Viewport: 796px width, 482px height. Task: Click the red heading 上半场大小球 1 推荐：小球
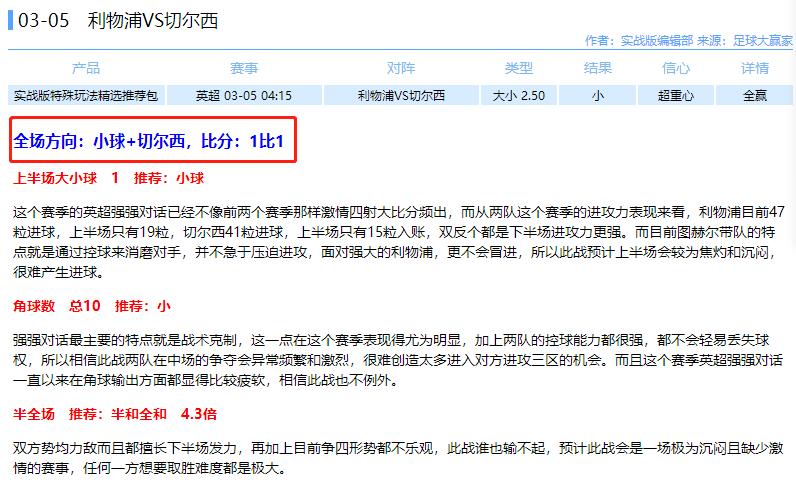[x=109, y=178]
